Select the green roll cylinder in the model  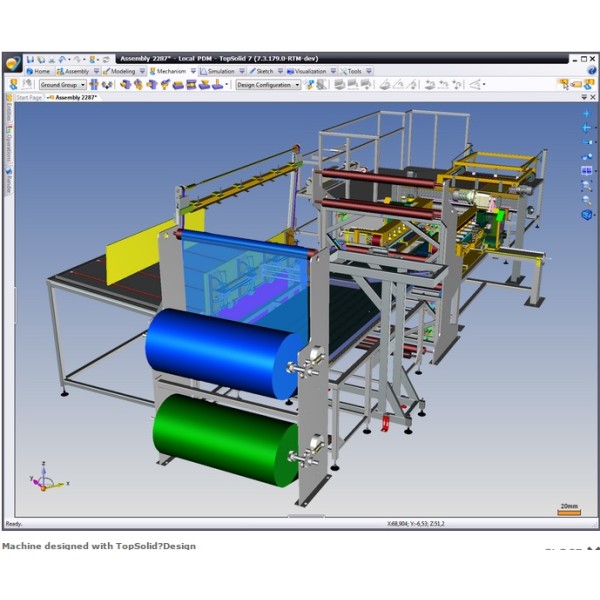(226, 440)
